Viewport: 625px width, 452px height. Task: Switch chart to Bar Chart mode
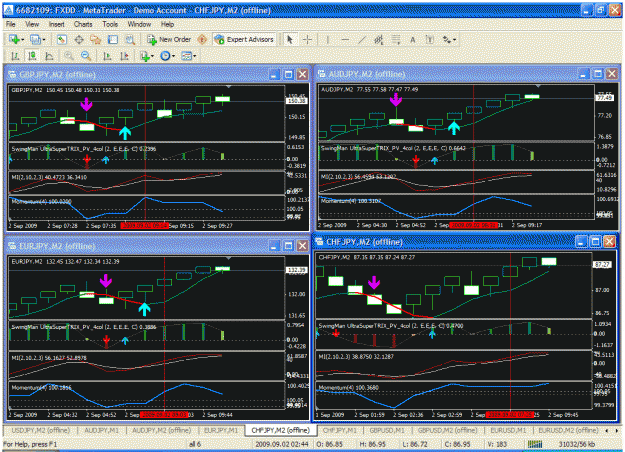pyautogui.click(x=15, y=56)
